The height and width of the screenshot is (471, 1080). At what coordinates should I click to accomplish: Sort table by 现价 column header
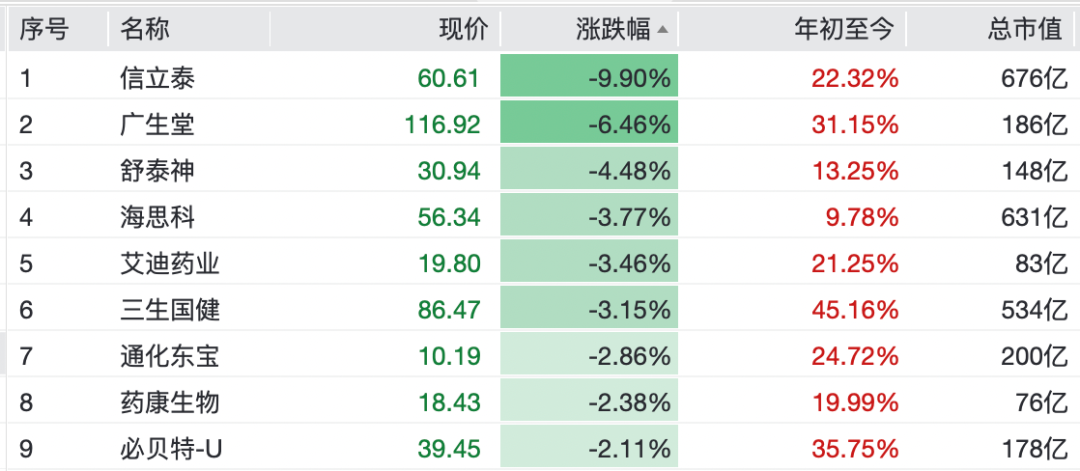(463, 30)
